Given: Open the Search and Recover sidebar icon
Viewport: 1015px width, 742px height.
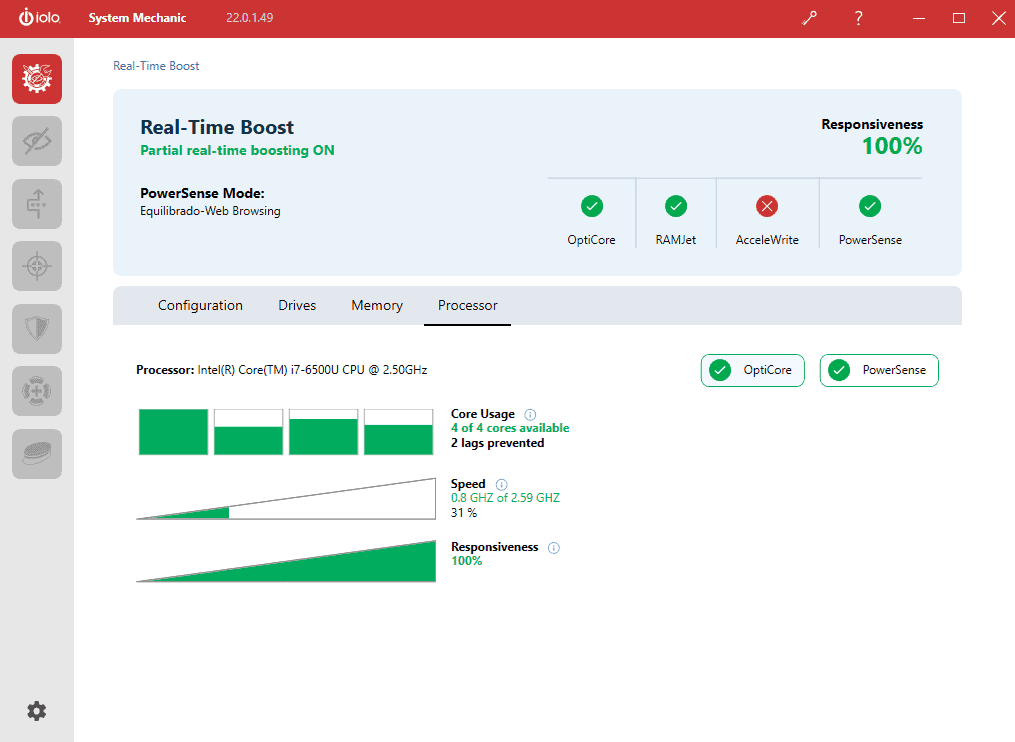Looking at the screenshot, I should (x=36, y=266).
